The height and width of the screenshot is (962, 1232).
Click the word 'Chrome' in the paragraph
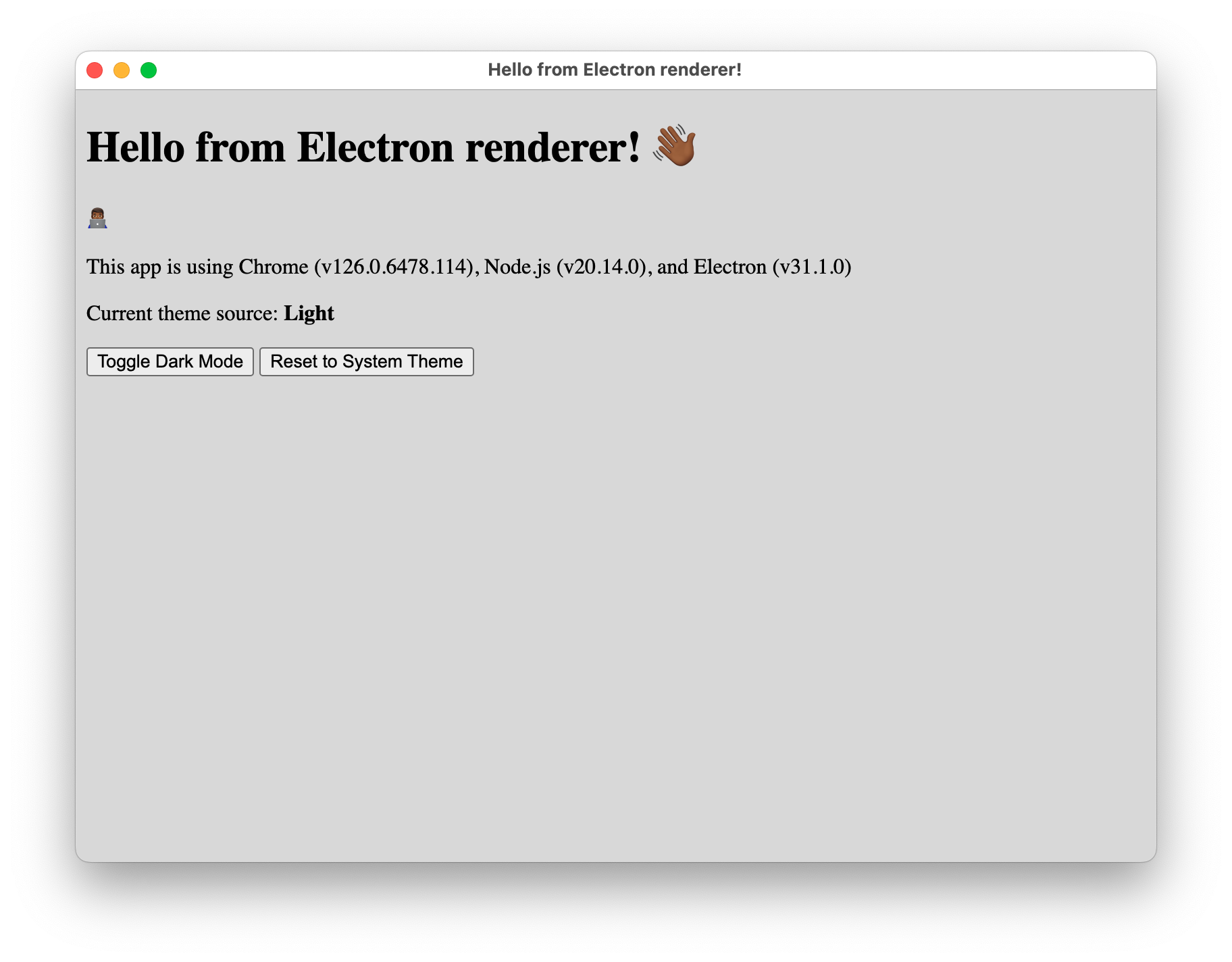click(274, 267)
